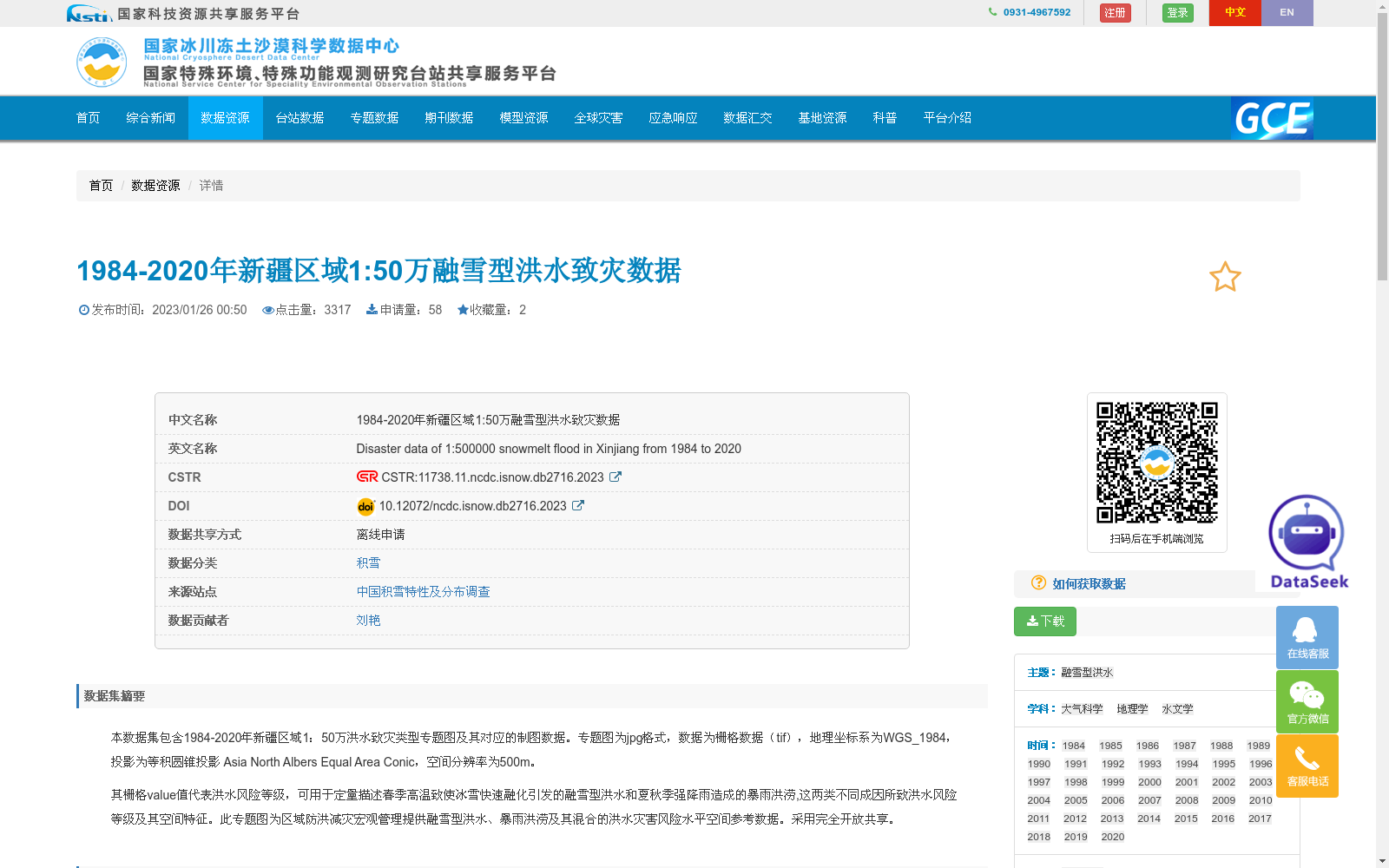
Task: Open 首页 in navigation bar
Action: point(89,118)
